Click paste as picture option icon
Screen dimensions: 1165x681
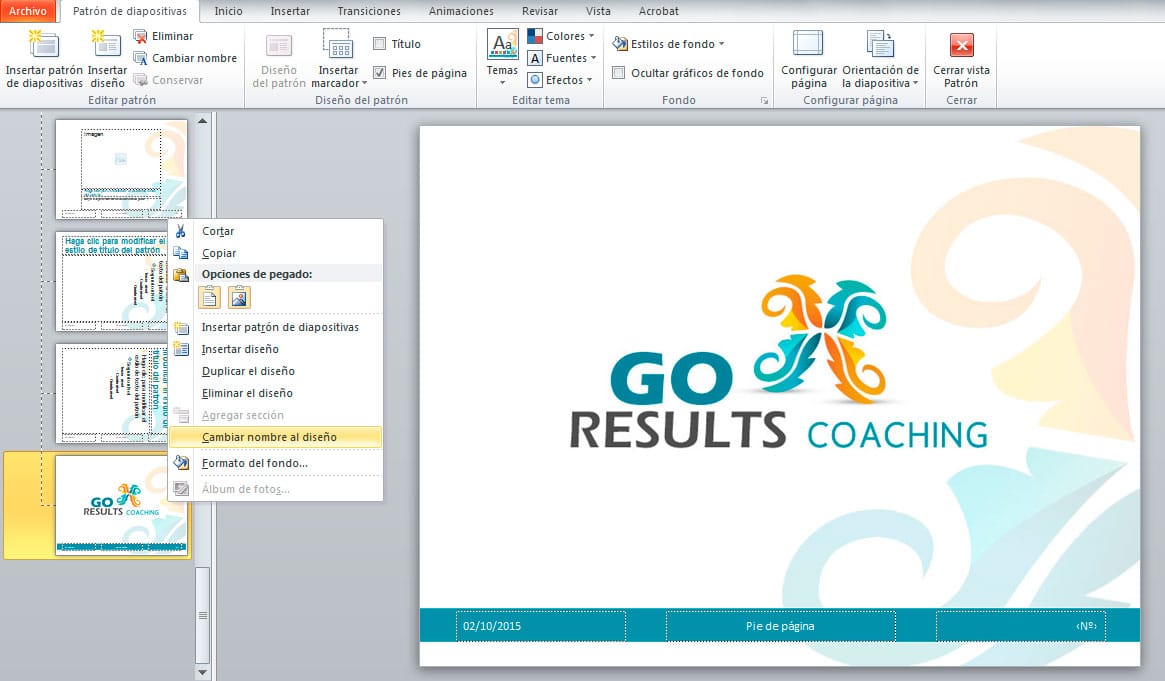[239, 298]
